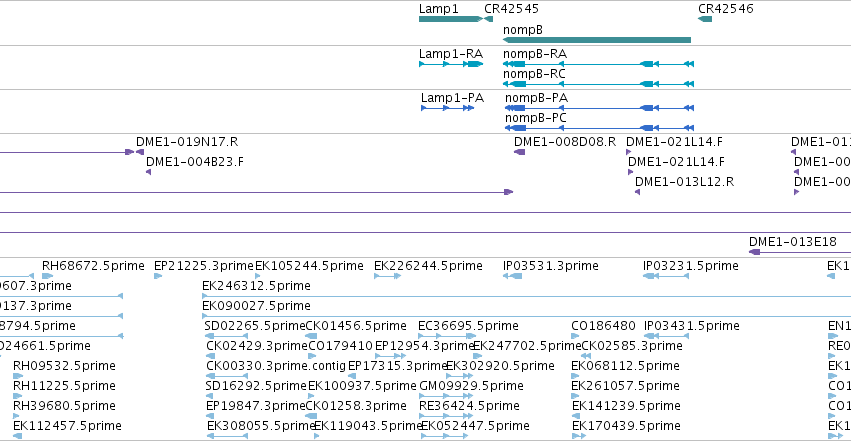851x441 pixels.
Task: Select the nompB-RA transcript label
Action: [x=535, y=54]
